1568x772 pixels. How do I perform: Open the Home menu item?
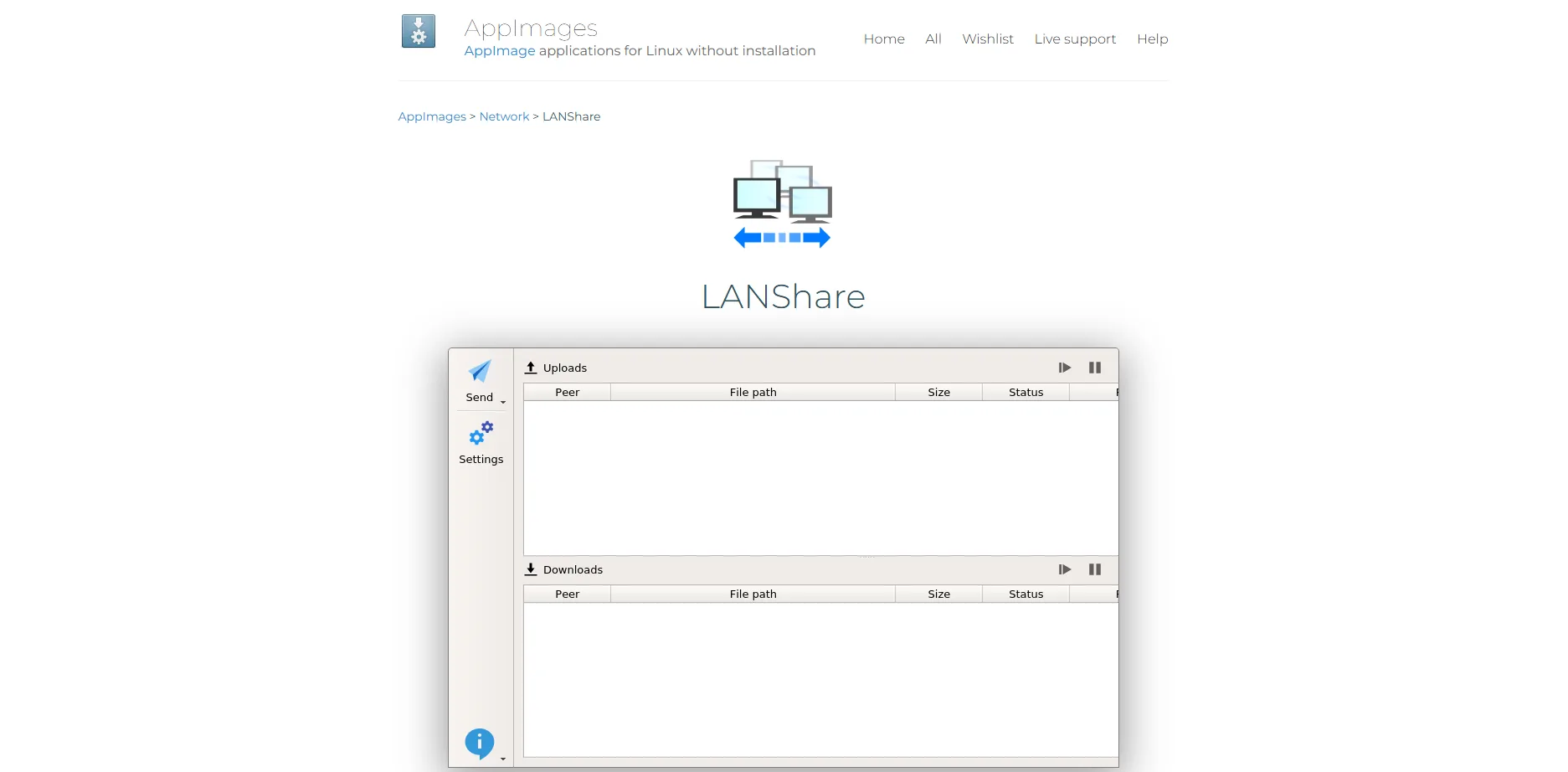(x=884, y=39)
